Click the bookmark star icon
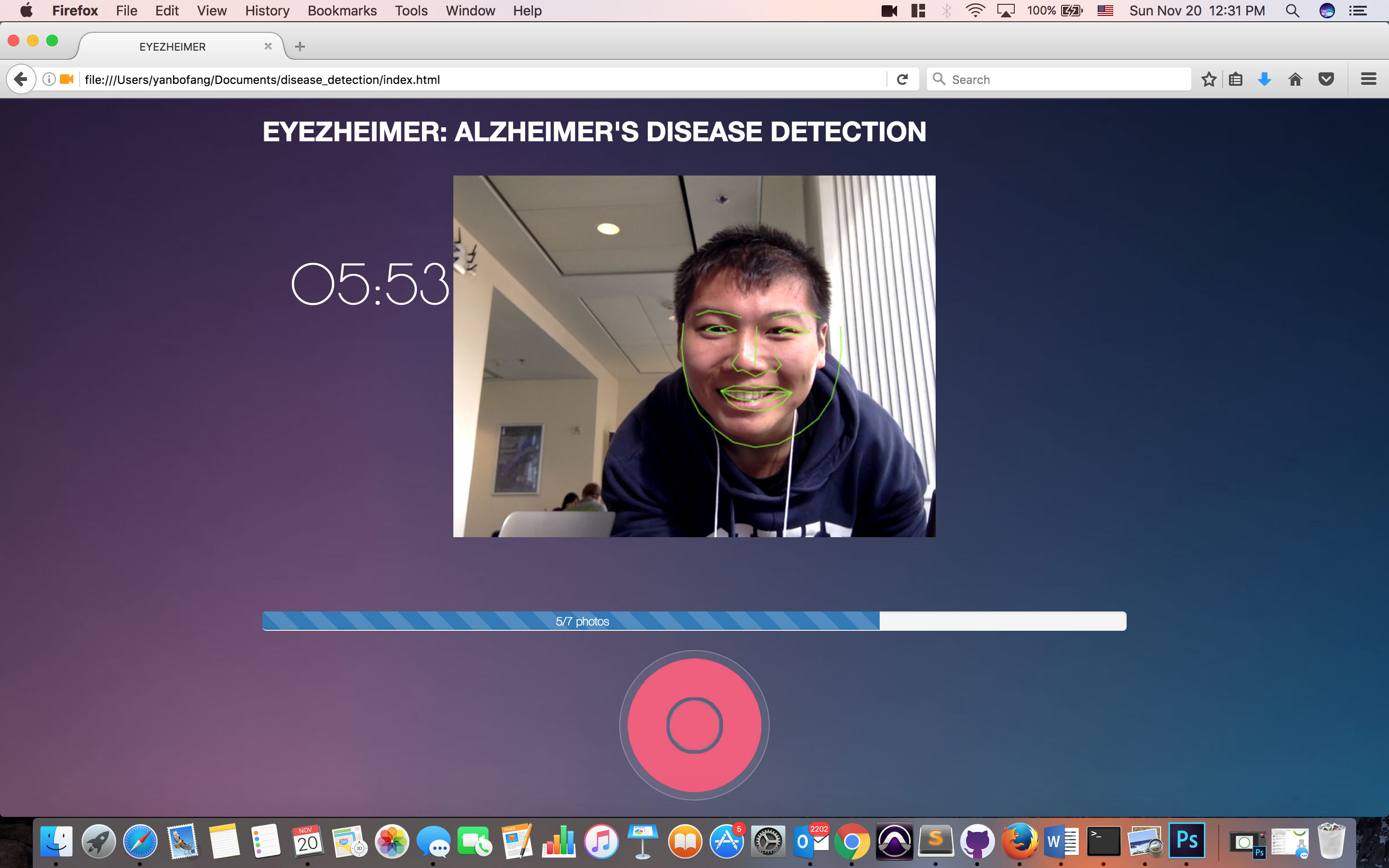The width and height of the screenshot is (1389, 868). pyautogui.click(x=1209, y=79)
